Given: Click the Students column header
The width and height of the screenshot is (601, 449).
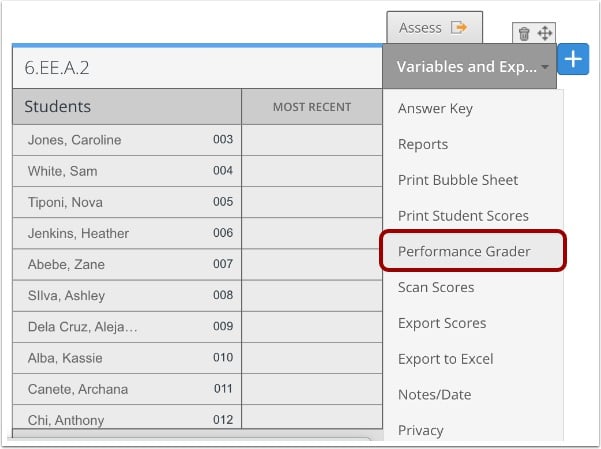Looking at the screenshot, I should (127, 107).
